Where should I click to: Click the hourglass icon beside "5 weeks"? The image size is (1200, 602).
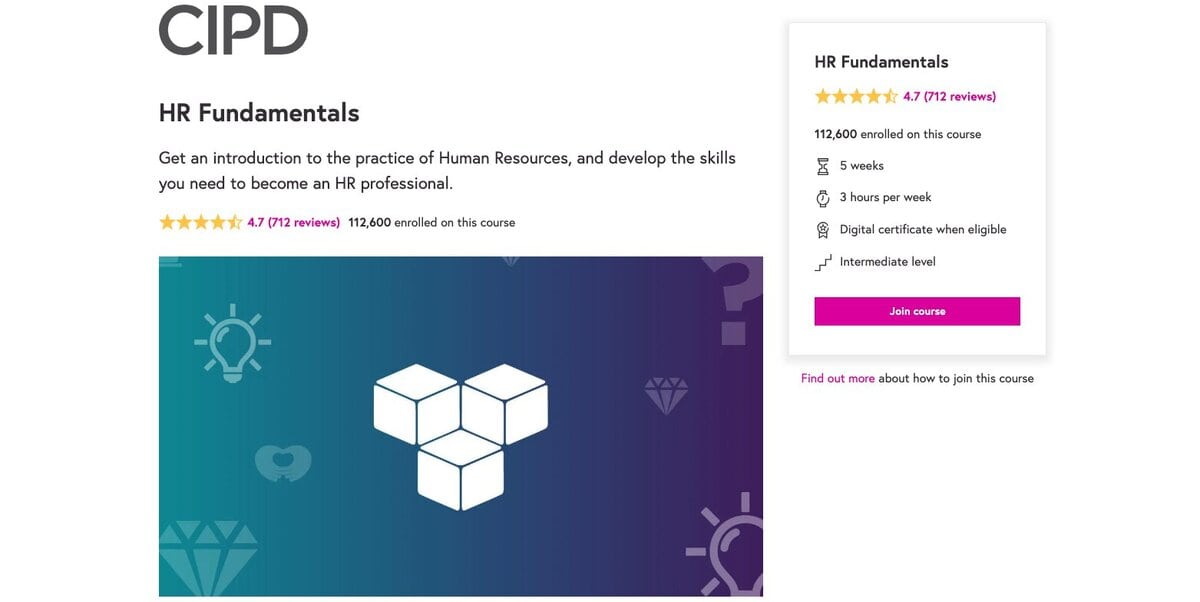click(822, 165)
